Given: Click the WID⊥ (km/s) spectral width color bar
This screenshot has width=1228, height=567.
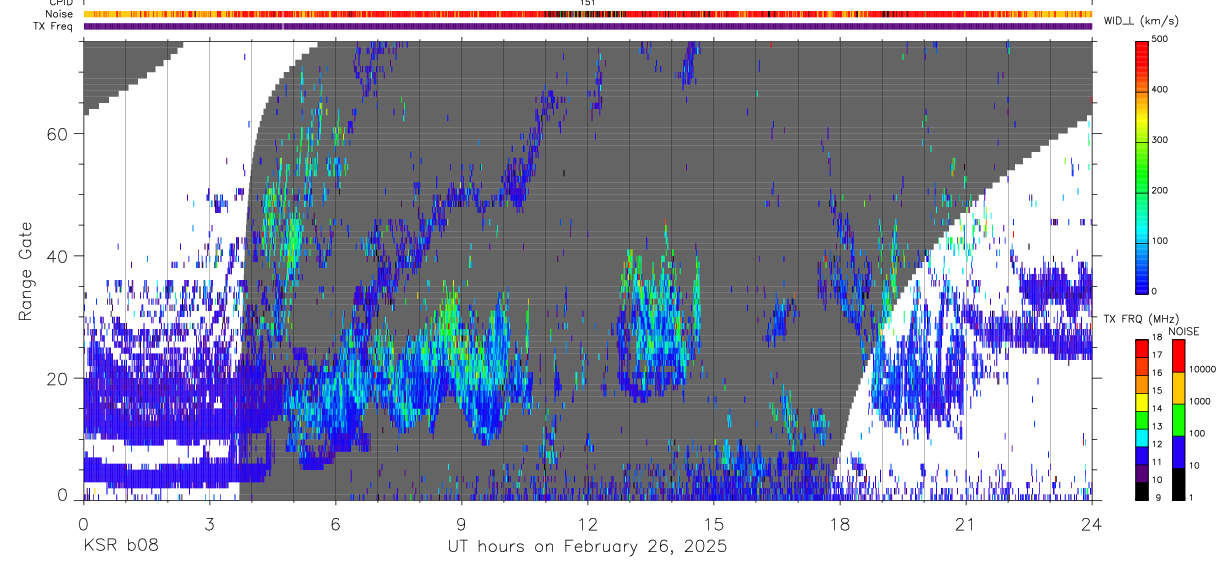Looking at the screenshot, I should pos(1142,165).
